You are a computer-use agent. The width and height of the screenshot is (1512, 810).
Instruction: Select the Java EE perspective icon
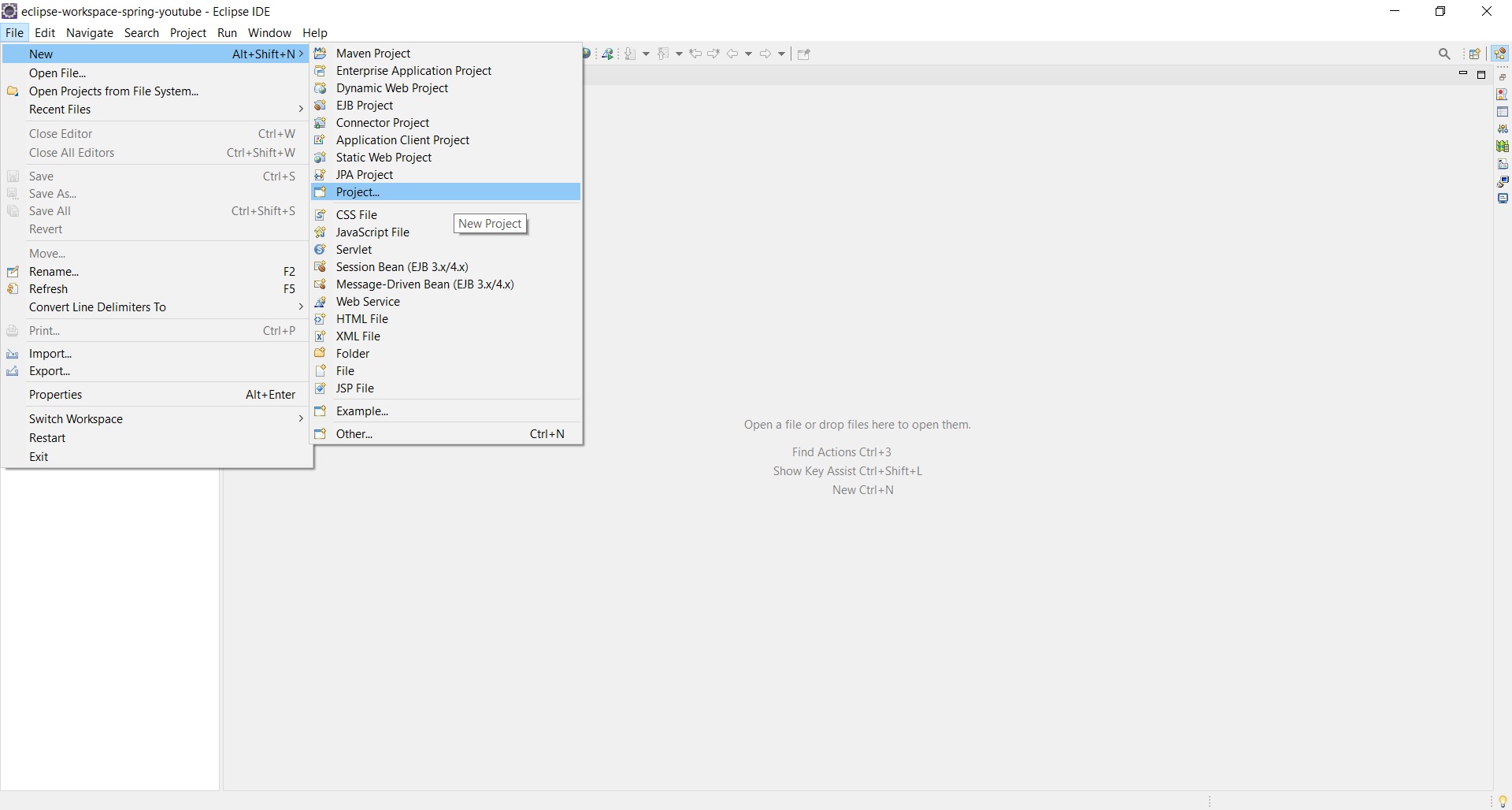(x=1499, y=54)
